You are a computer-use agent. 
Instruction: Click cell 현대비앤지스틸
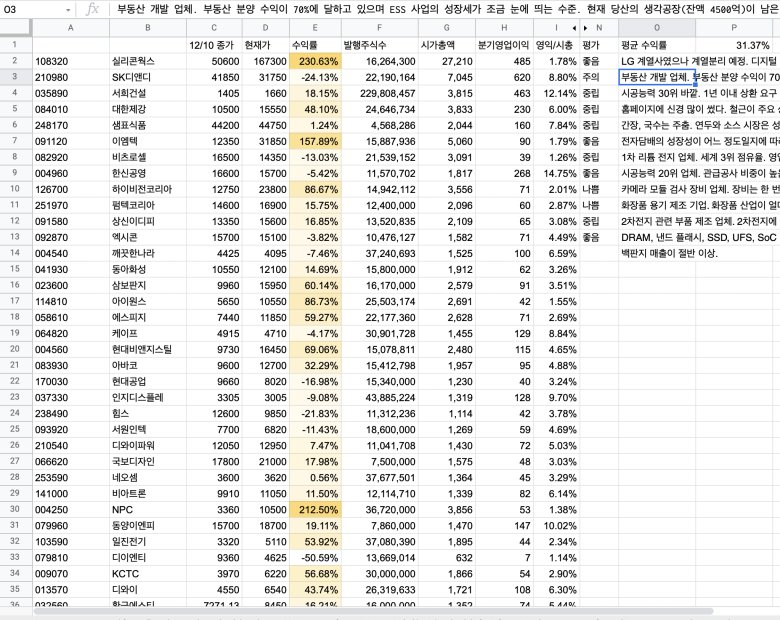(x=148, y=349)
